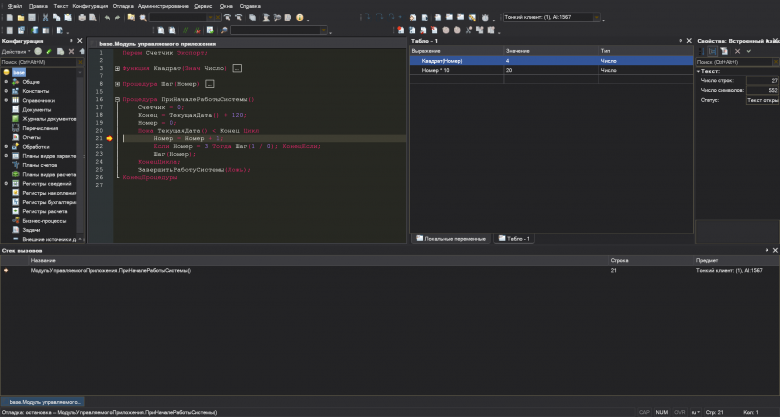Screen dimensions: 780x417
Task: Click the categorized view icon in Свойства panel
Action: tap(712, 51)
